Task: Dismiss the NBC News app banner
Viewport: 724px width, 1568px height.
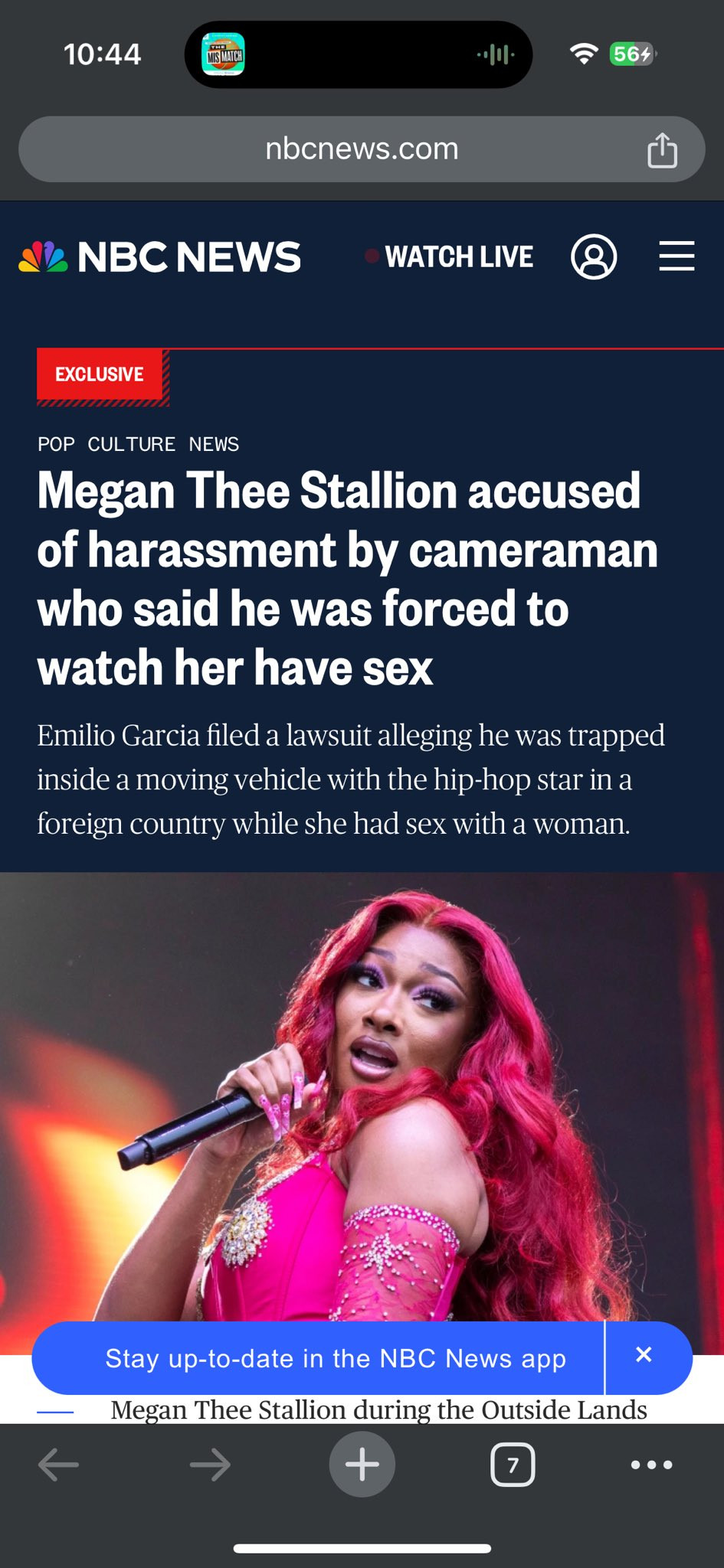Action: coord(644,1354)
